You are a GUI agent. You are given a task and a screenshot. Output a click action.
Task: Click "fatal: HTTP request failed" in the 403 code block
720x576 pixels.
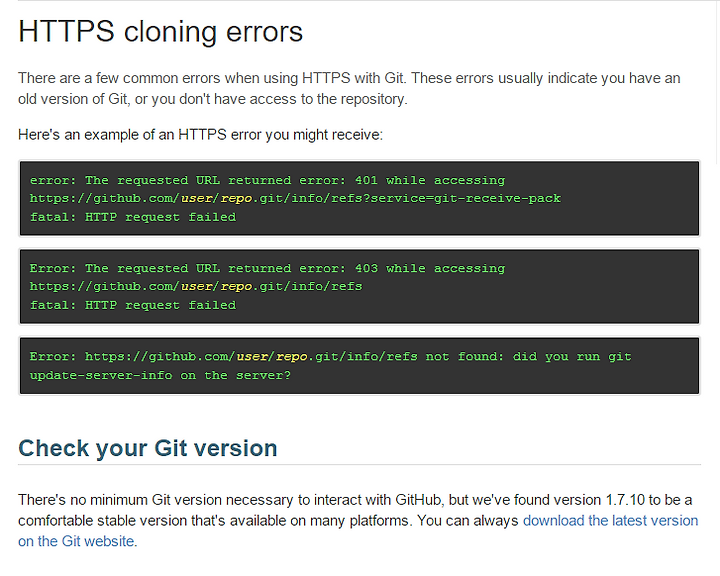pos(133,305)
